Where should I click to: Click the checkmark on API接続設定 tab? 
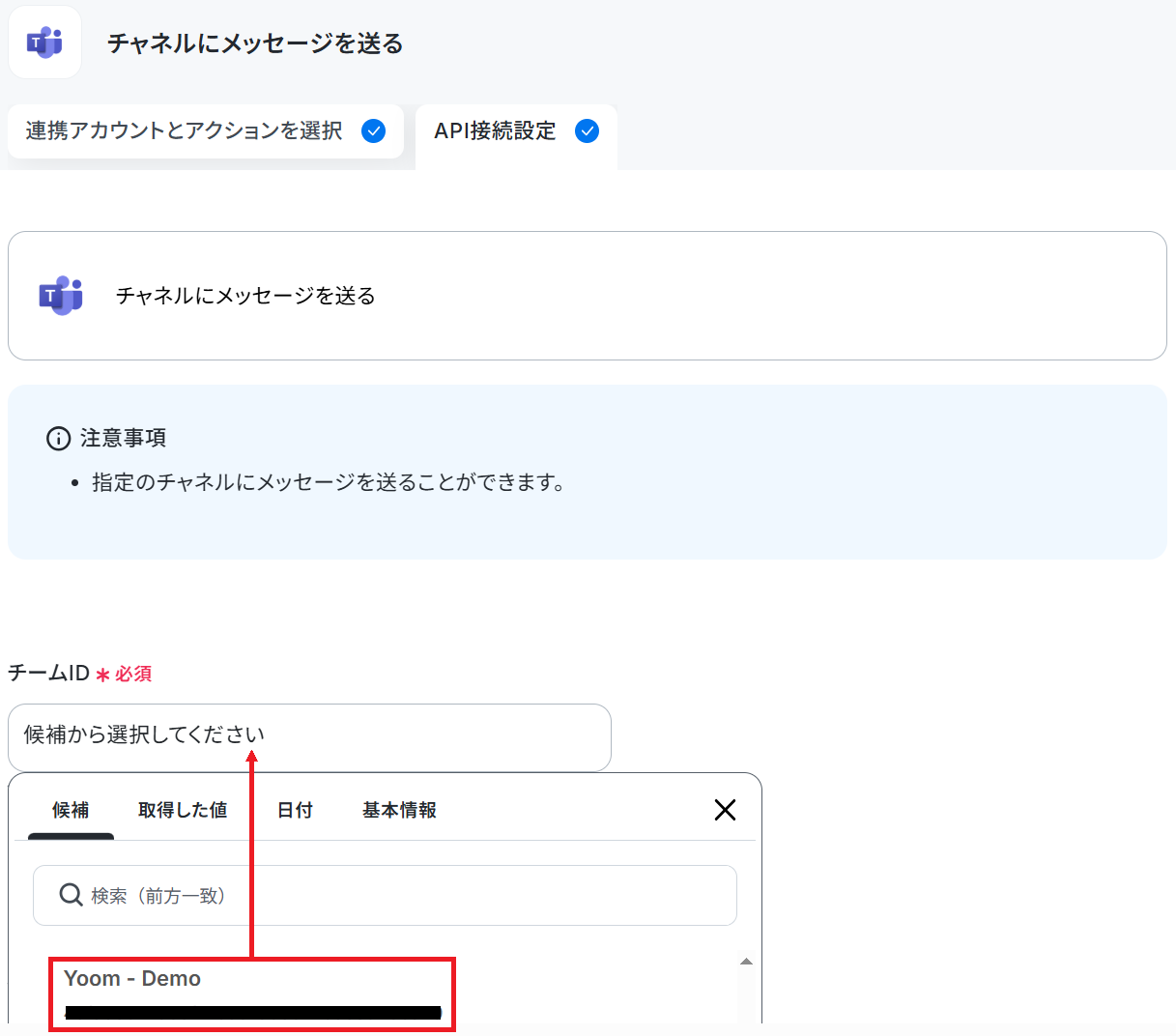coord(587,130)
